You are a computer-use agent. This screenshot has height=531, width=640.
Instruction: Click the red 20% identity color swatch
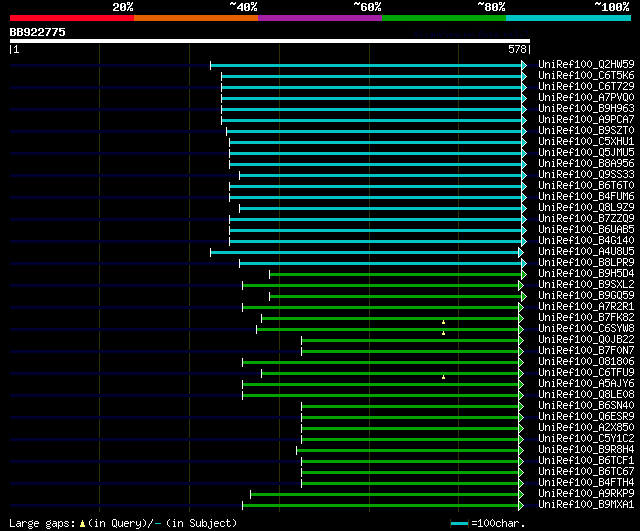[72, 18]
